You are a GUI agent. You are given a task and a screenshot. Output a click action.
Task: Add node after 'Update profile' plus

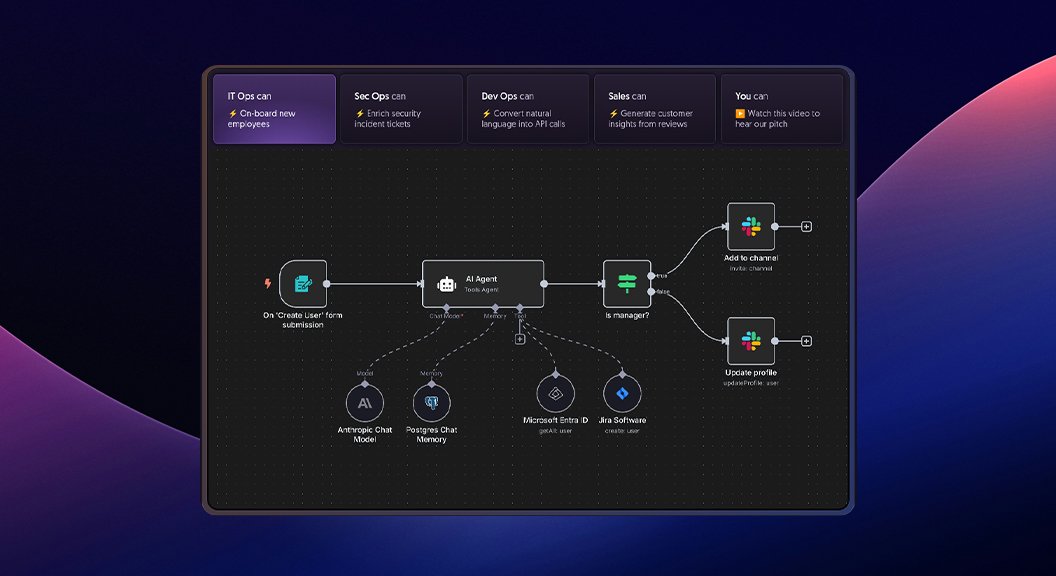coord(806,341)
